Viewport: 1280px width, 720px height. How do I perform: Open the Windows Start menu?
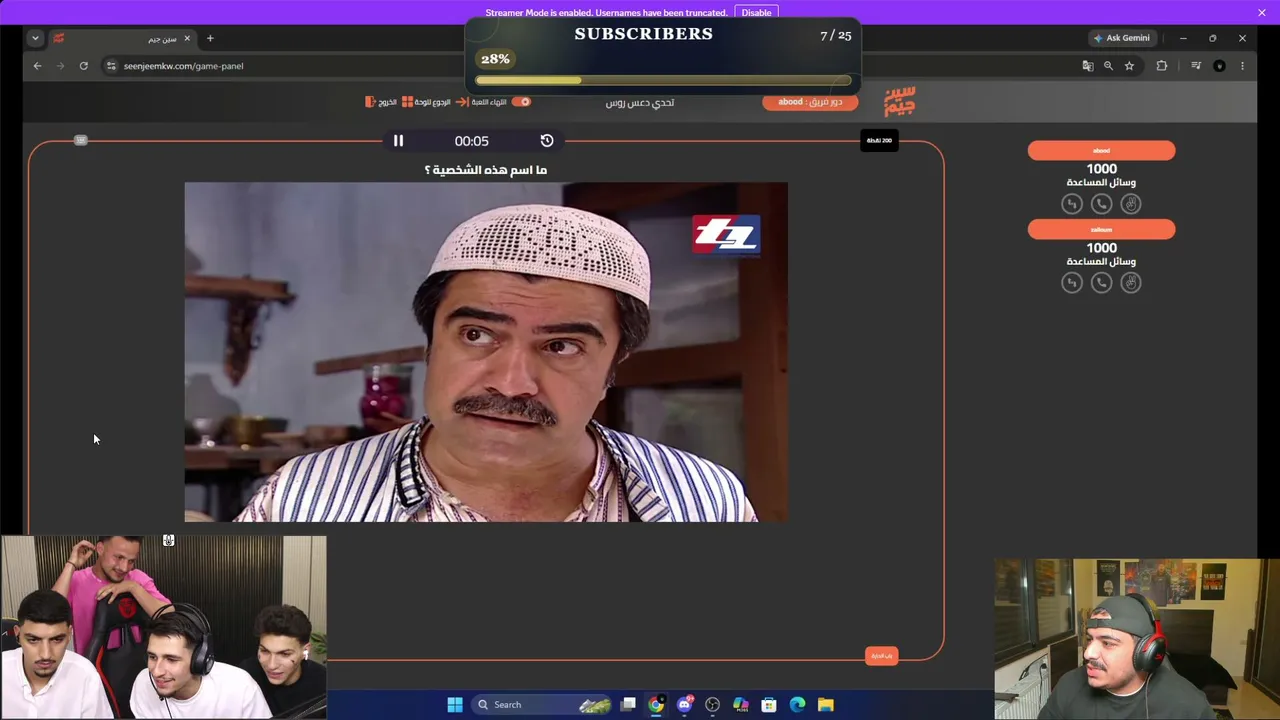coord(455,705)
